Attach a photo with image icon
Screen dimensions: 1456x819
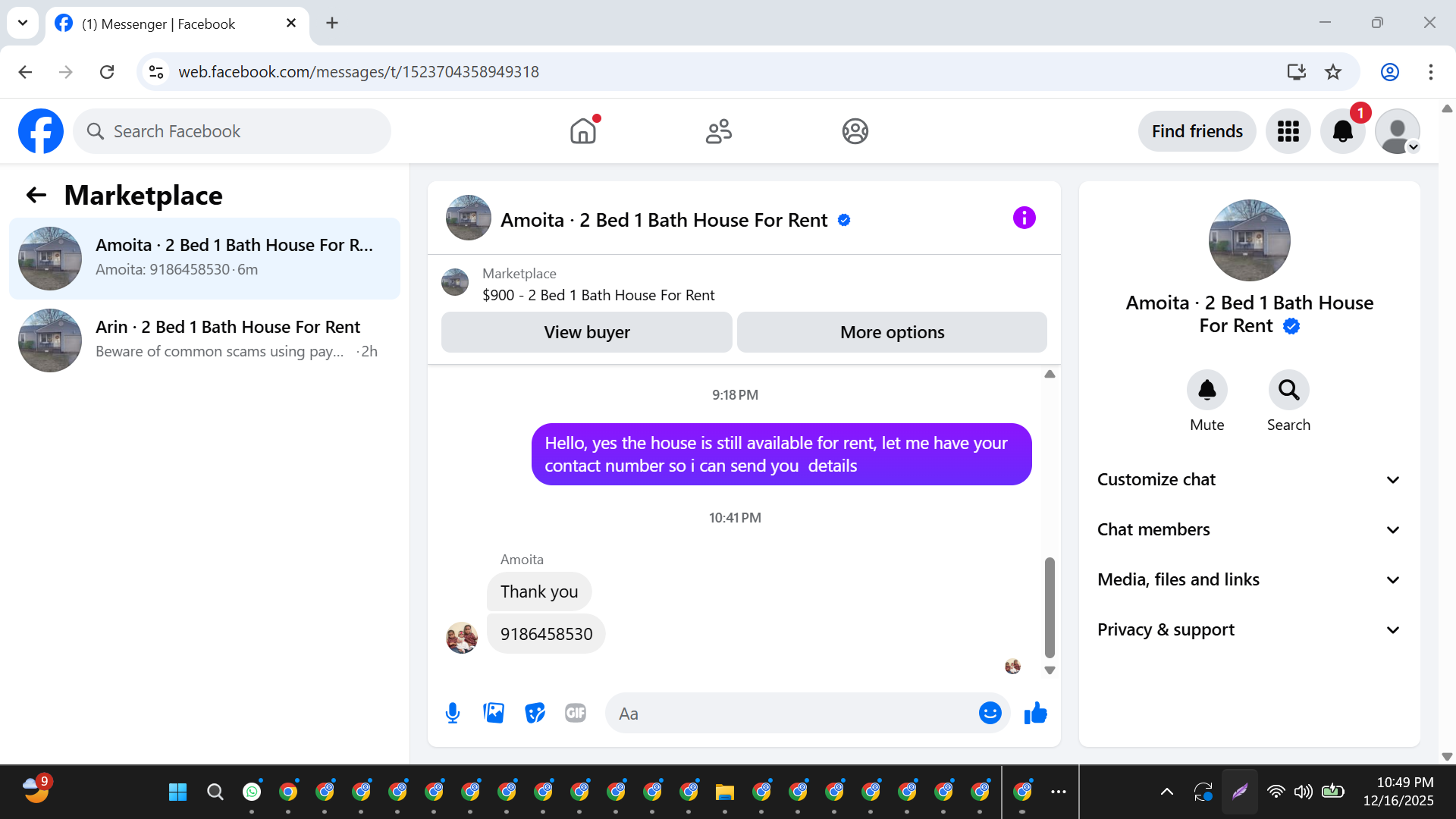point(494,713)
